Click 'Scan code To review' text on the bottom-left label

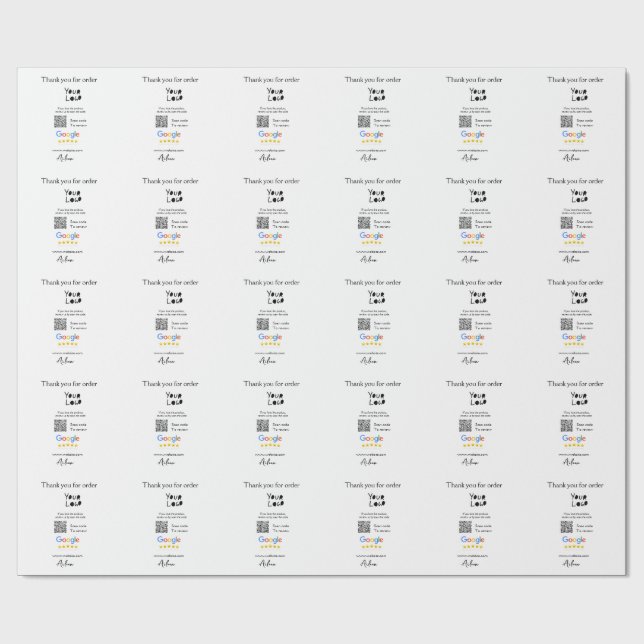pyautogui.click(x=82, y=529)
